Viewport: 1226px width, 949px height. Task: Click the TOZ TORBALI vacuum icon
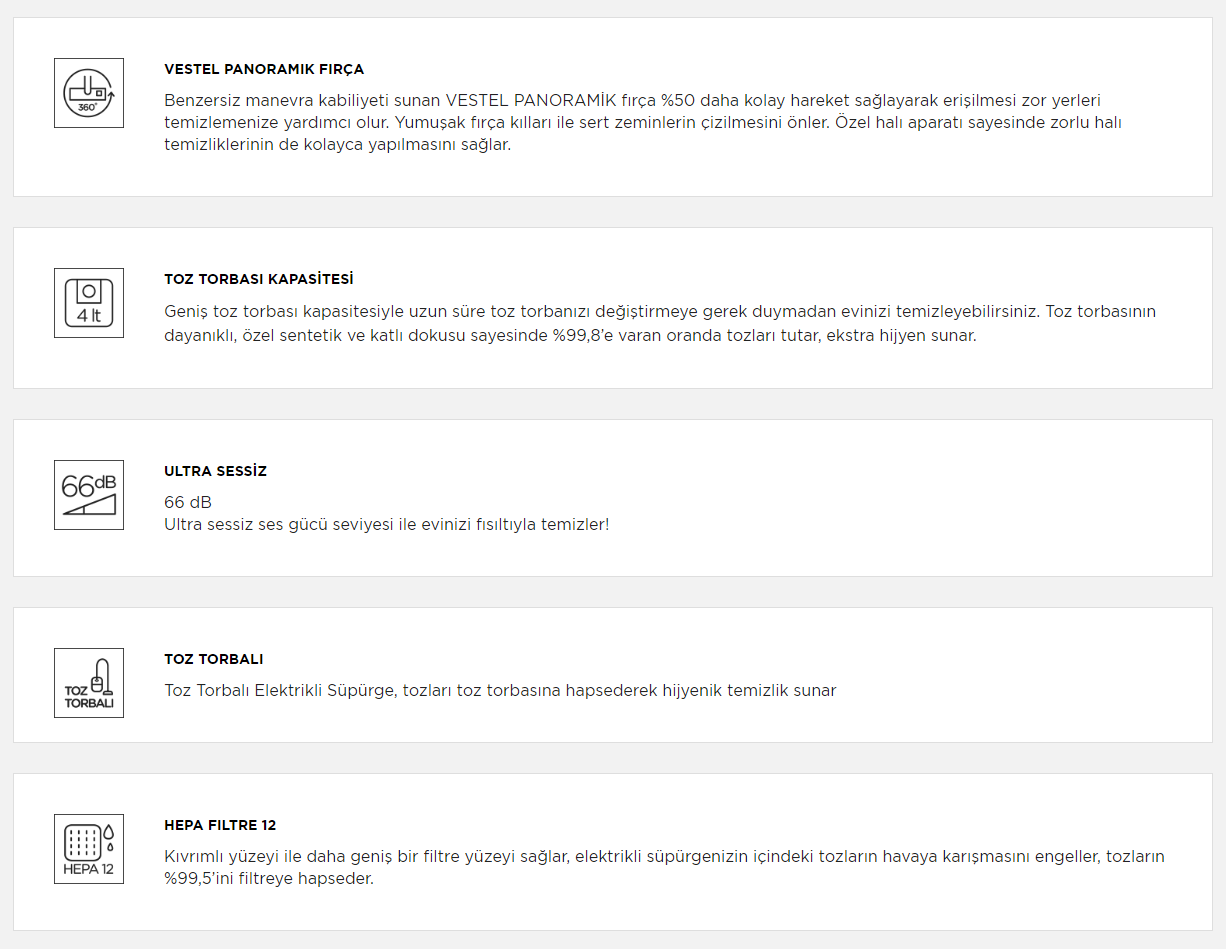(x=89, y=683)
